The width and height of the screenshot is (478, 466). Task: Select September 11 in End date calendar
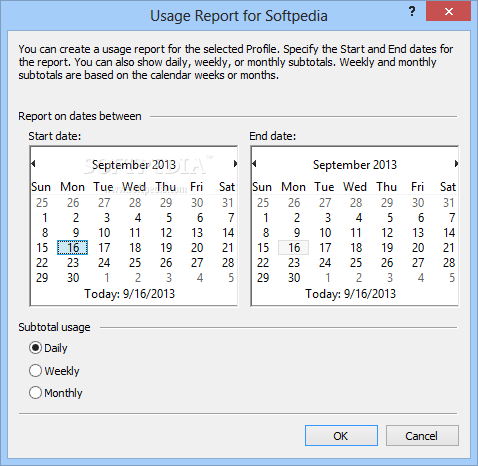click(356, 233)
